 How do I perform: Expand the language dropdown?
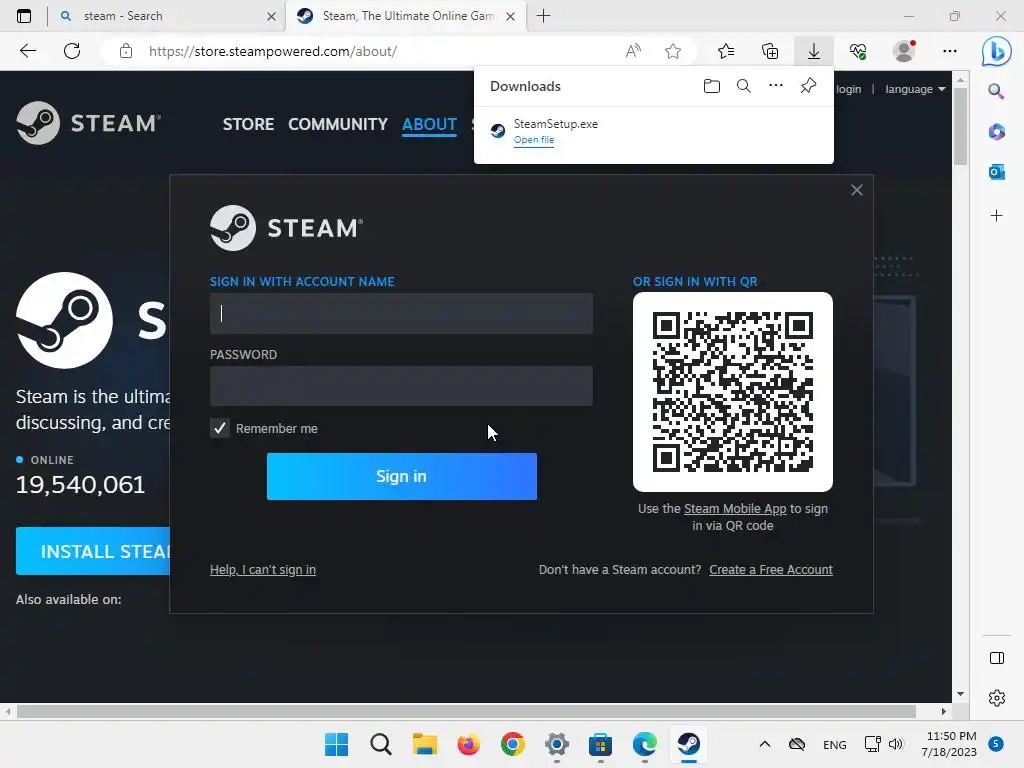915,89
